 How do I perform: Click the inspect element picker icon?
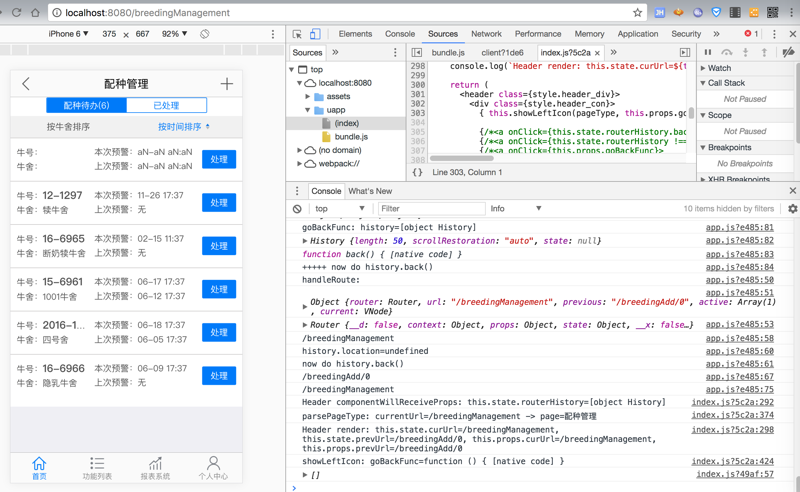(297, 34)
